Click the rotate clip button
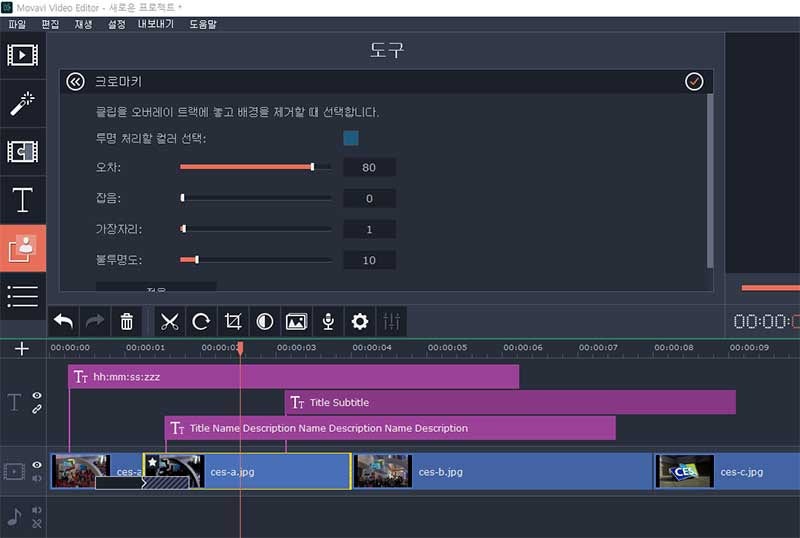Image resolution: width=800 pixels, height=538 pixels. point(201,322)
